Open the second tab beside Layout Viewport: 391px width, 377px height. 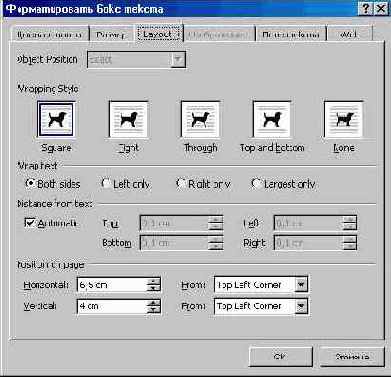click(x=110, y=35)
